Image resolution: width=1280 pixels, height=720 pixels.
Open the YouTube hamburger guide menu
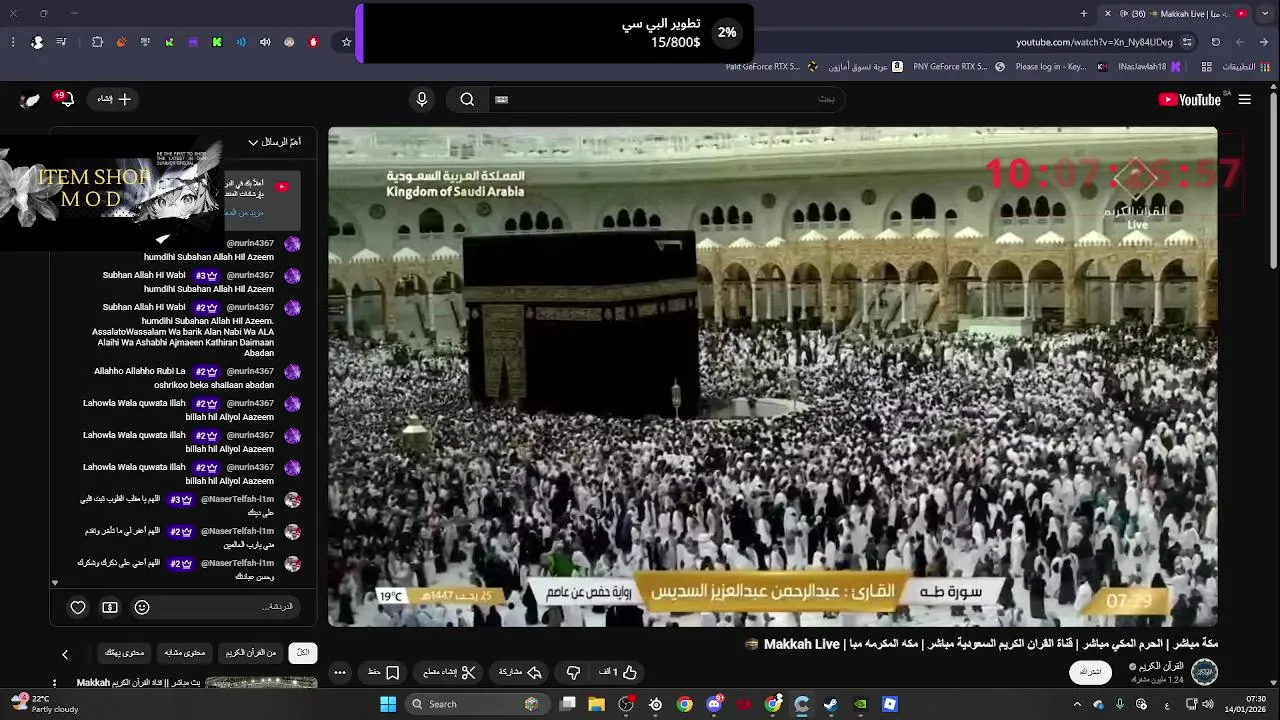pos(1244,99)
